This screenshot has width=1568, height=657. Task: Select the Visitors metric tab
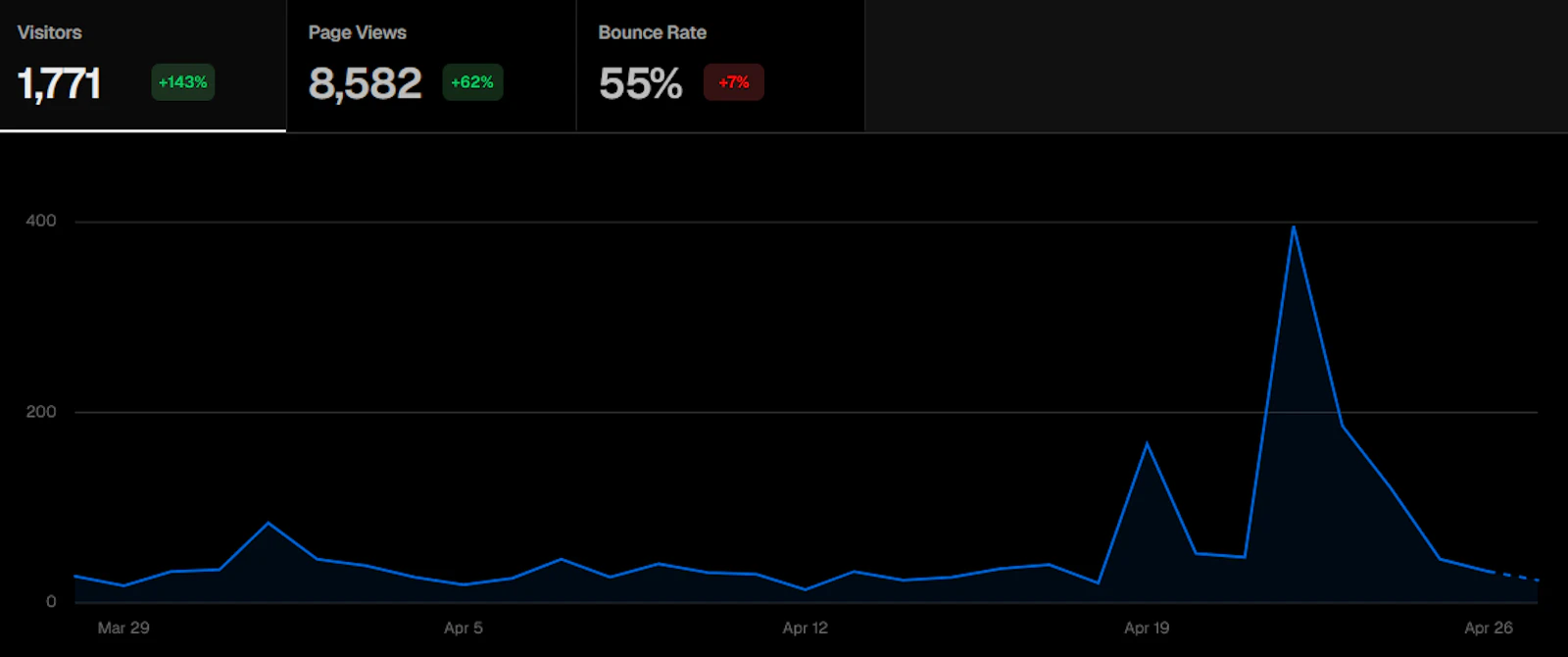coord(143,66)
